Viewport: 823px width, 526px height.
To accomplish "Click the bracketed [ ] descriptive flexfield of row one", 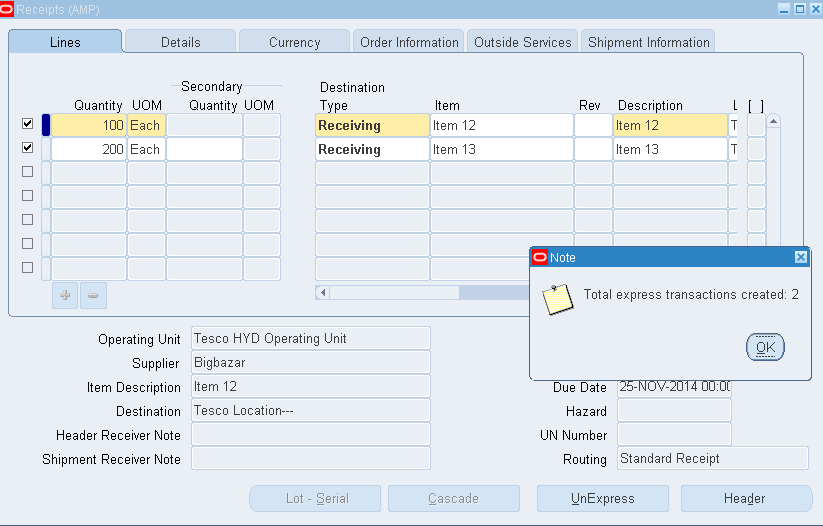I will click(756, 125).
